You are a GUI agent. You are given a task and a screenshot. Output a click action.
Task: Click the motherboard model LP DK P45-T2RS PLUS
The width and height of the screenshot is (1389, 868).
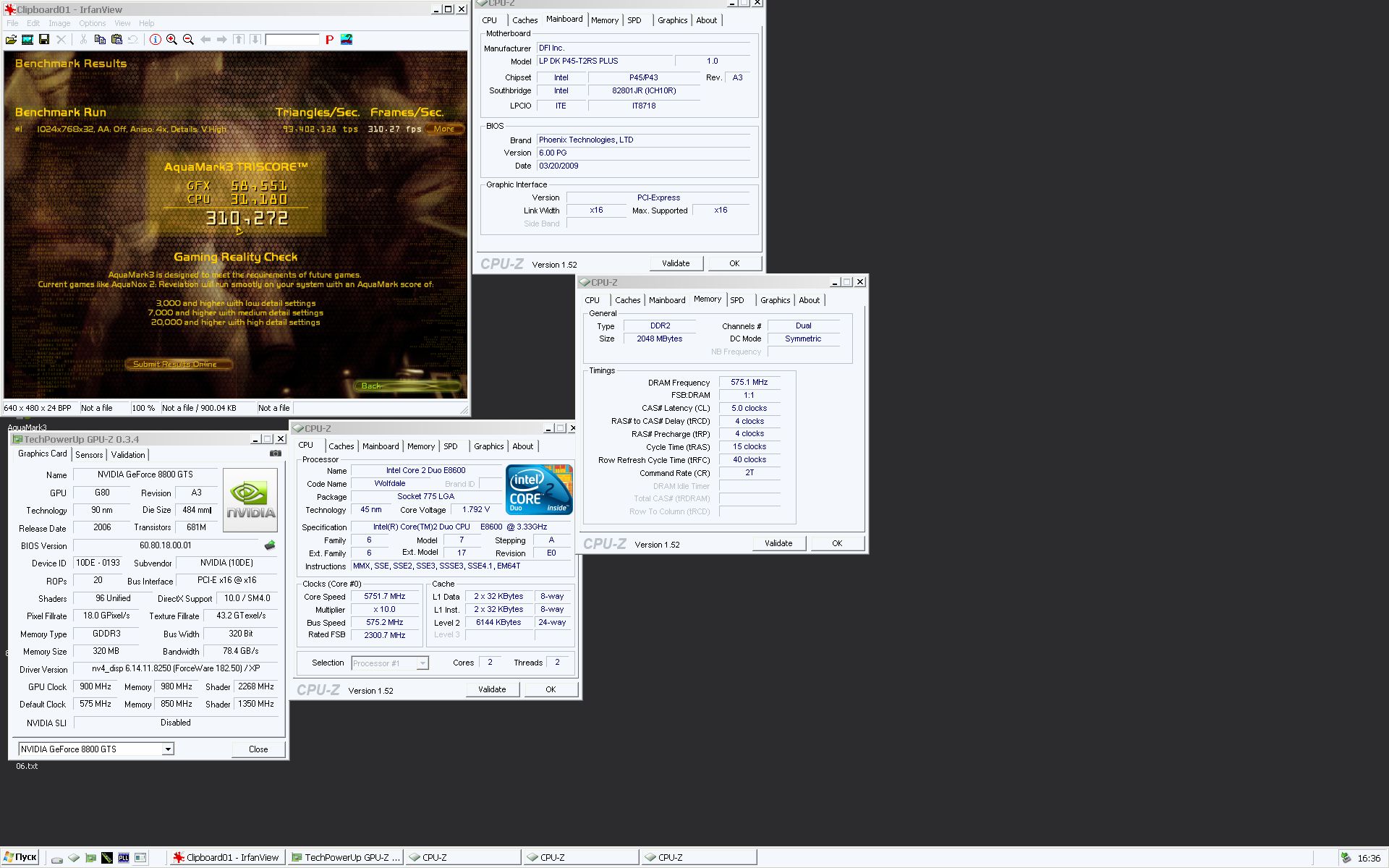pos(604,61)
